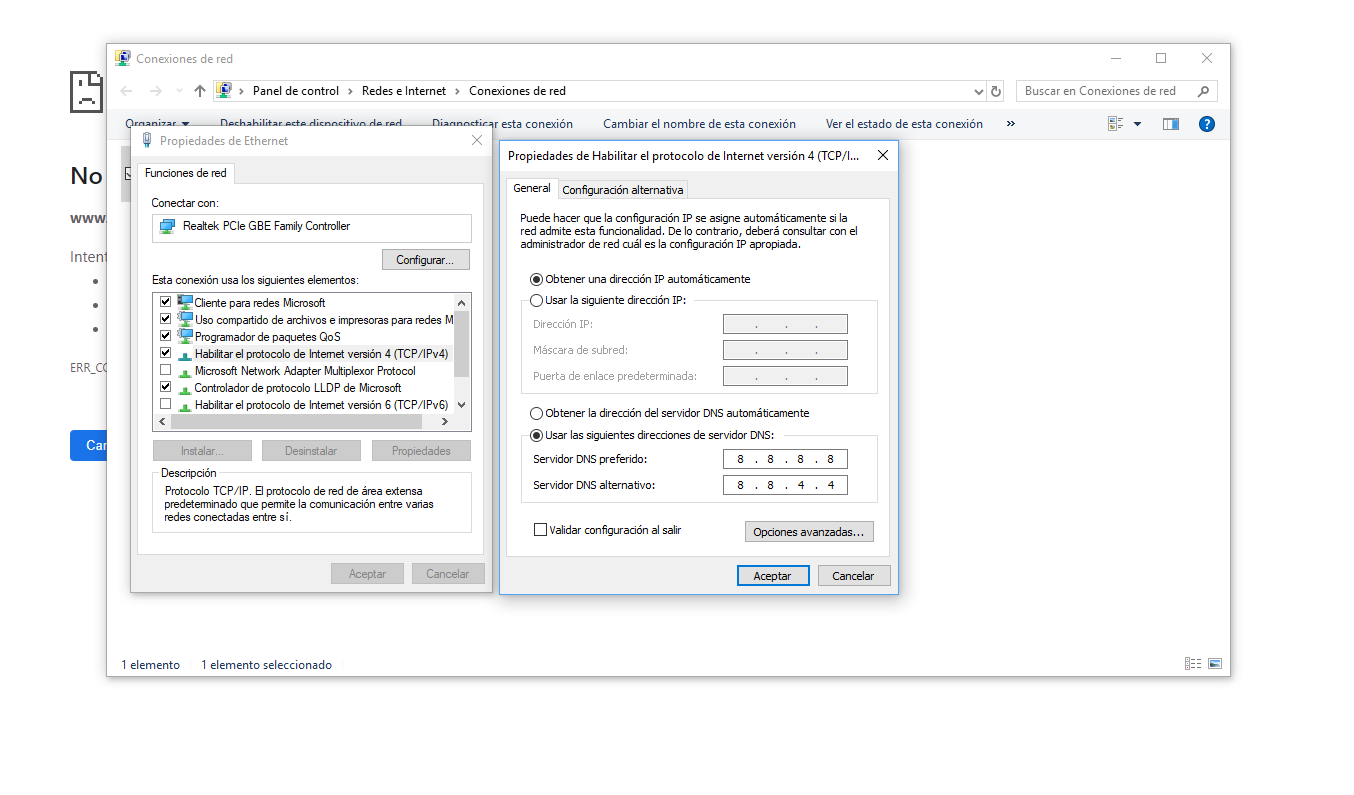Click the forward navigation arrow

coord(155,91)
